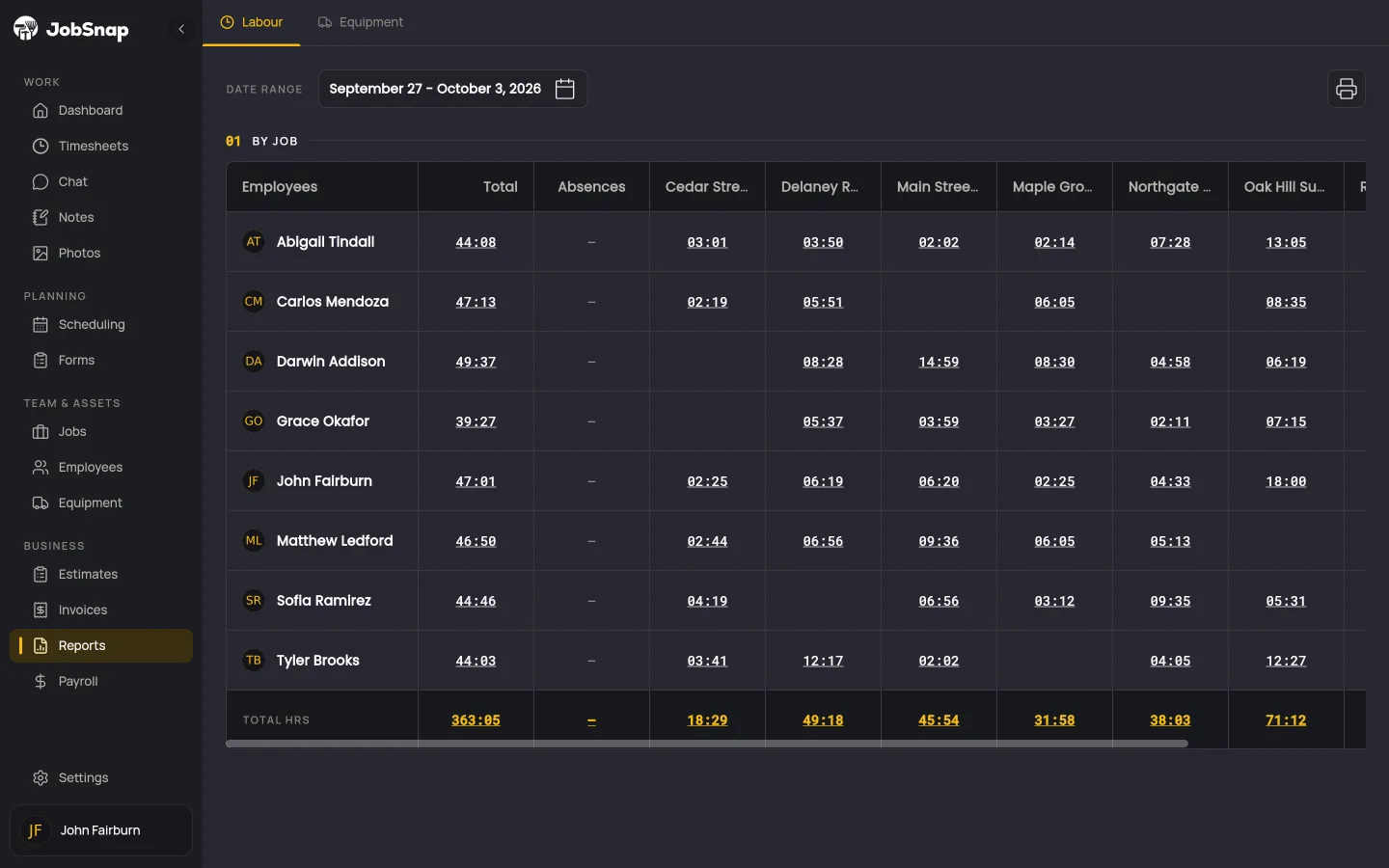This screenshot has width=1389, height=868.
Task: Switch to the Labour tab
Action: 252,22
